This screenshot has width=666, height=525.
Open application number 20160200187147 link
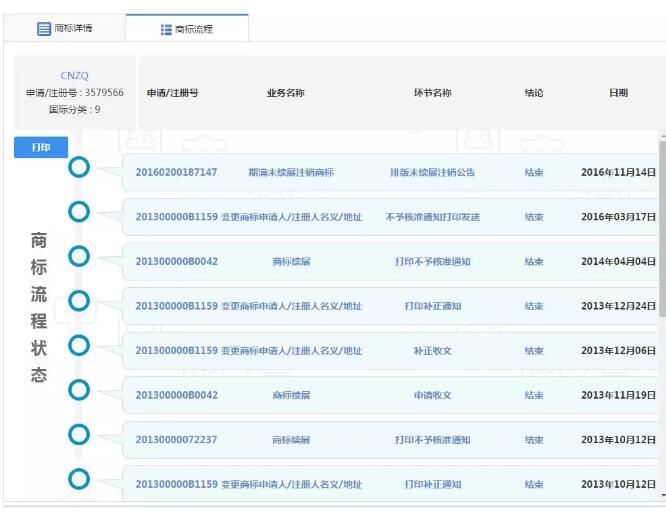176,172
